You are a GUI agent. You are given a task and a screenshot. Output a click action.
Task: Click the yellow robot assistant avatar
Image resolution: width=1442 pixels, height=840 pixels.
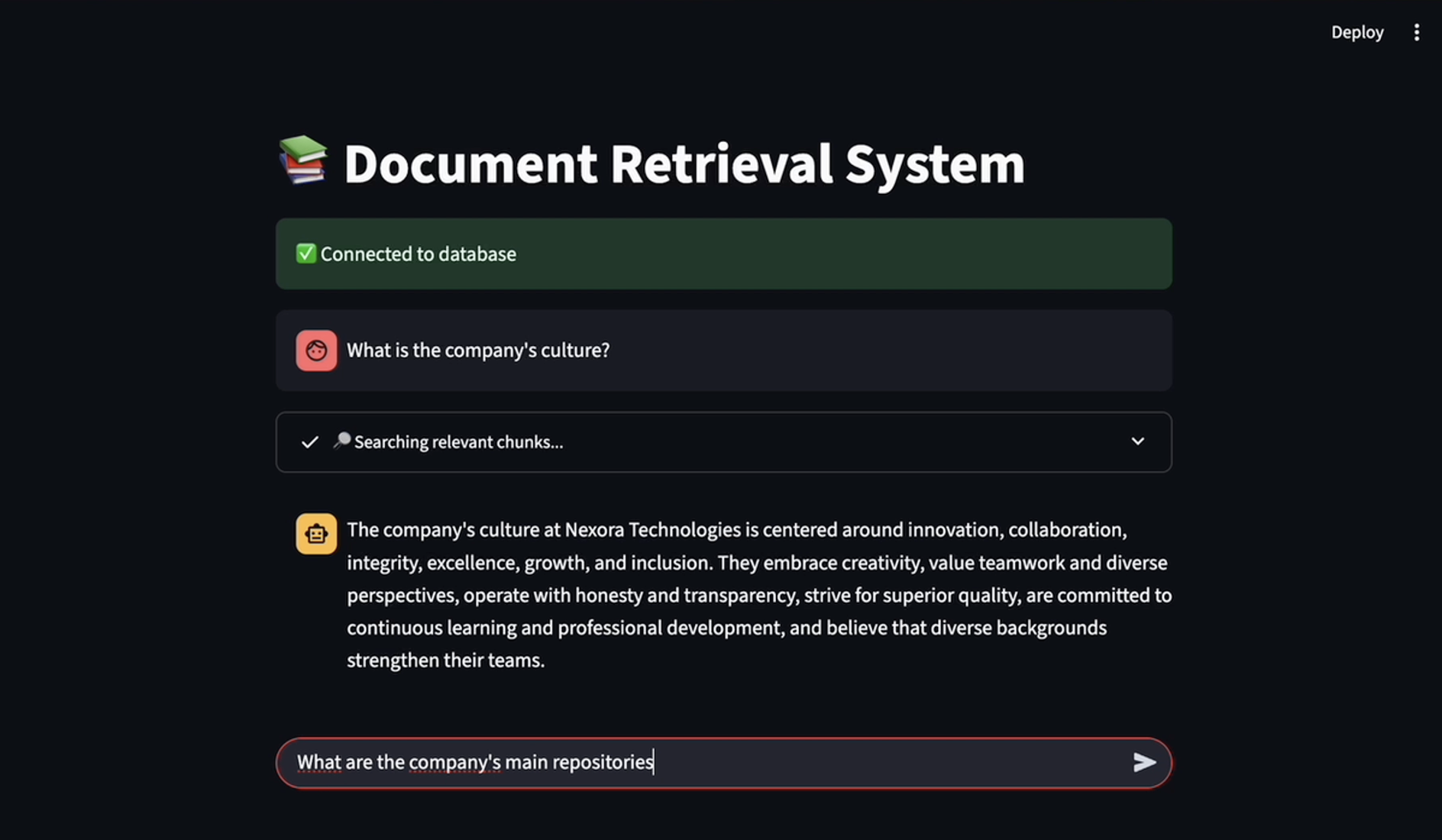coord(316,533)
